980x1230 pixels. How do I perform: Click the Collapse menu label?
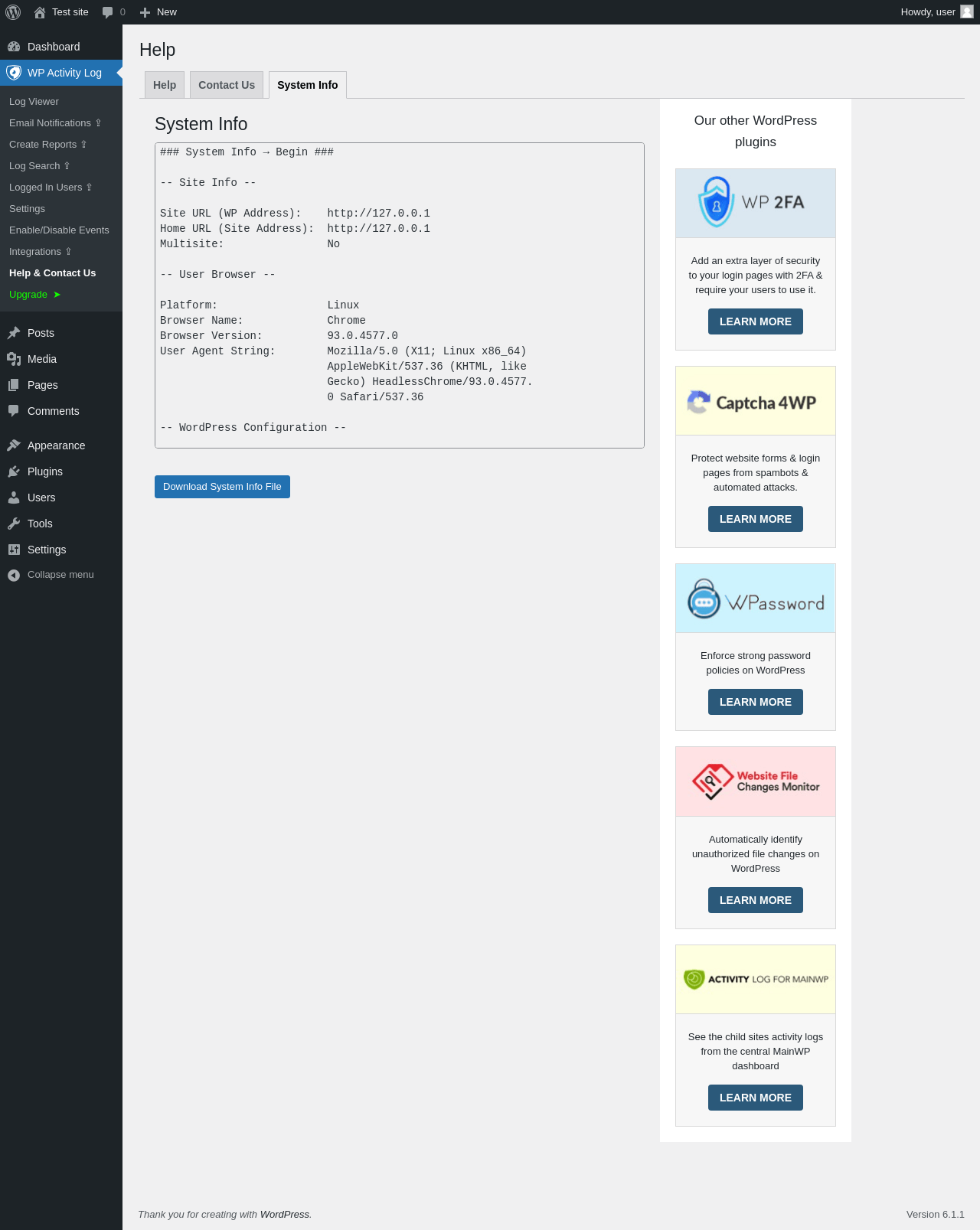tap(60, 575)
